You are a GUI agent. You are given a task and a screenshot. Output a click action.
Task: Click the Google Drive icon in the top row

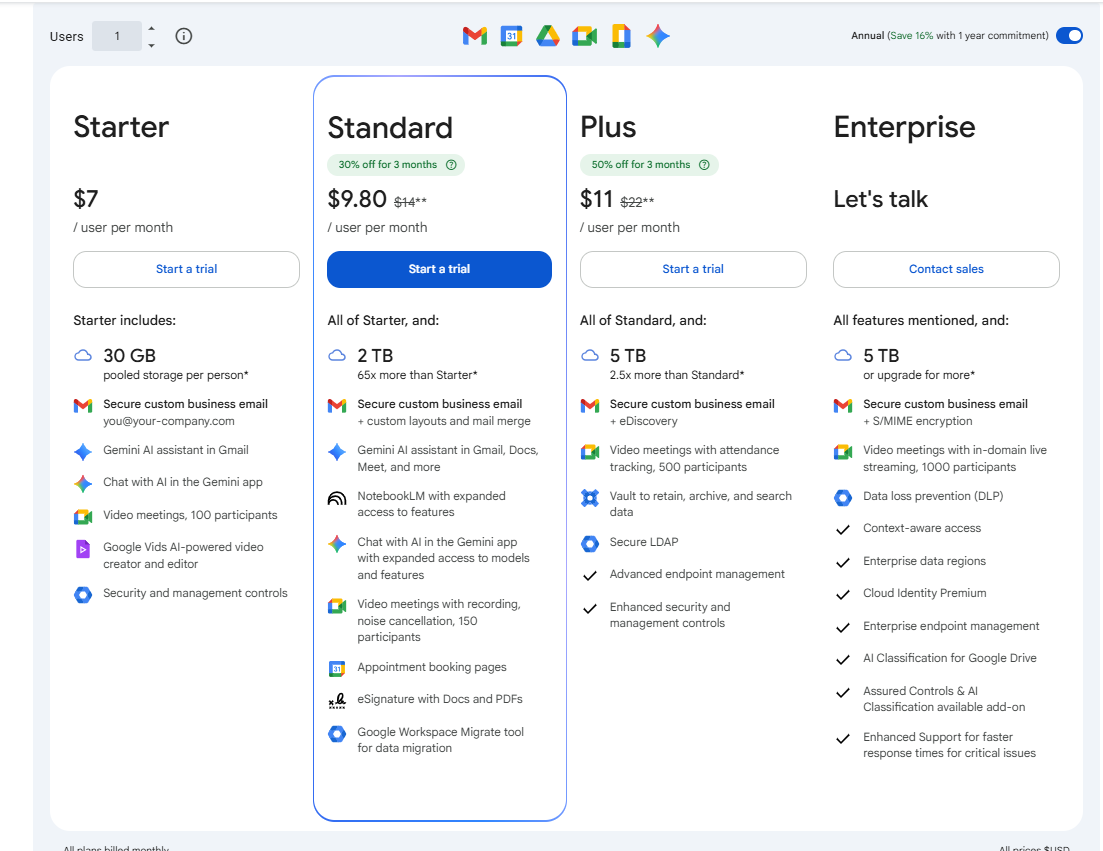tap(548, 36)
